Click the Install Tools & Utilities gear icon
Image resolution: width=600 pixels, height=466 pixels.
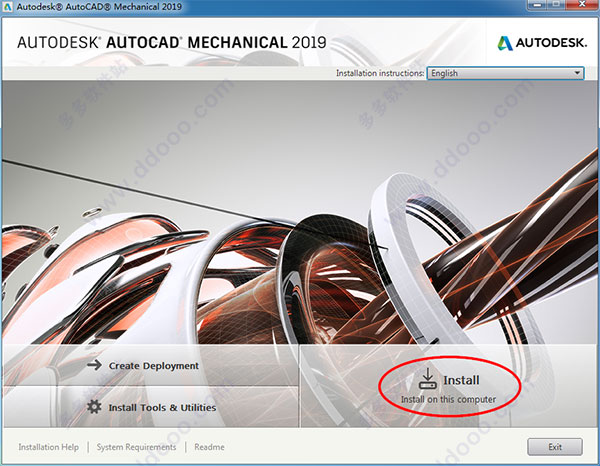pyautogui.click(x=94, y=407)
